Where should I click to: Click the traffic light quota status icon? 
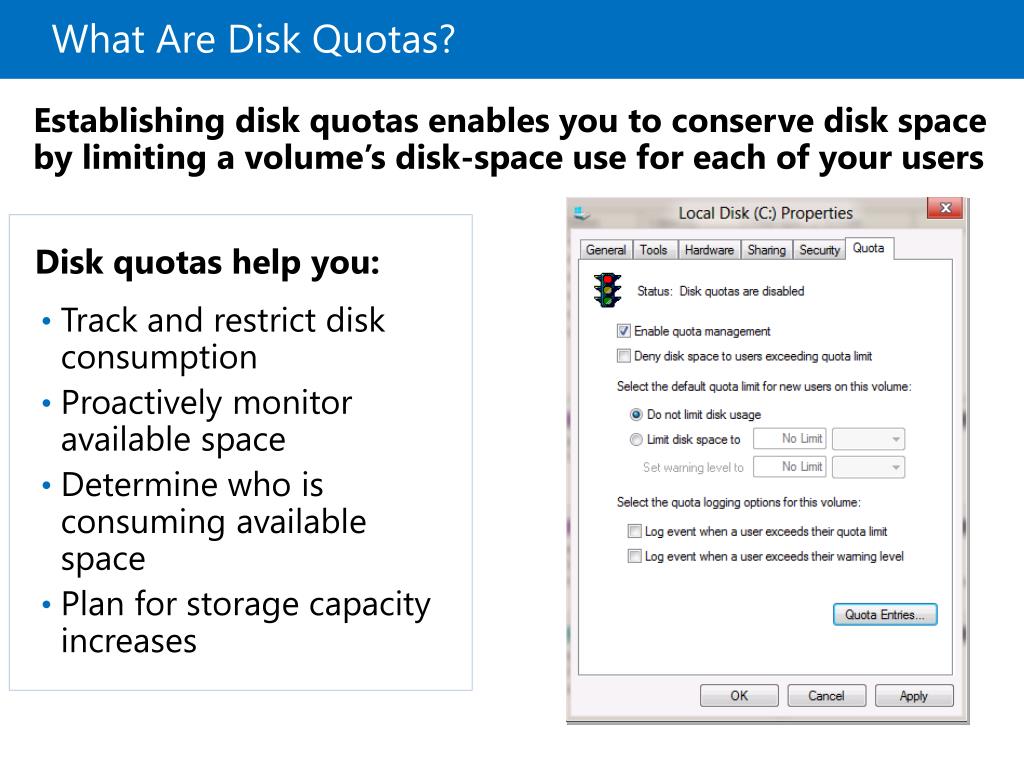click(x=607, y=291)
